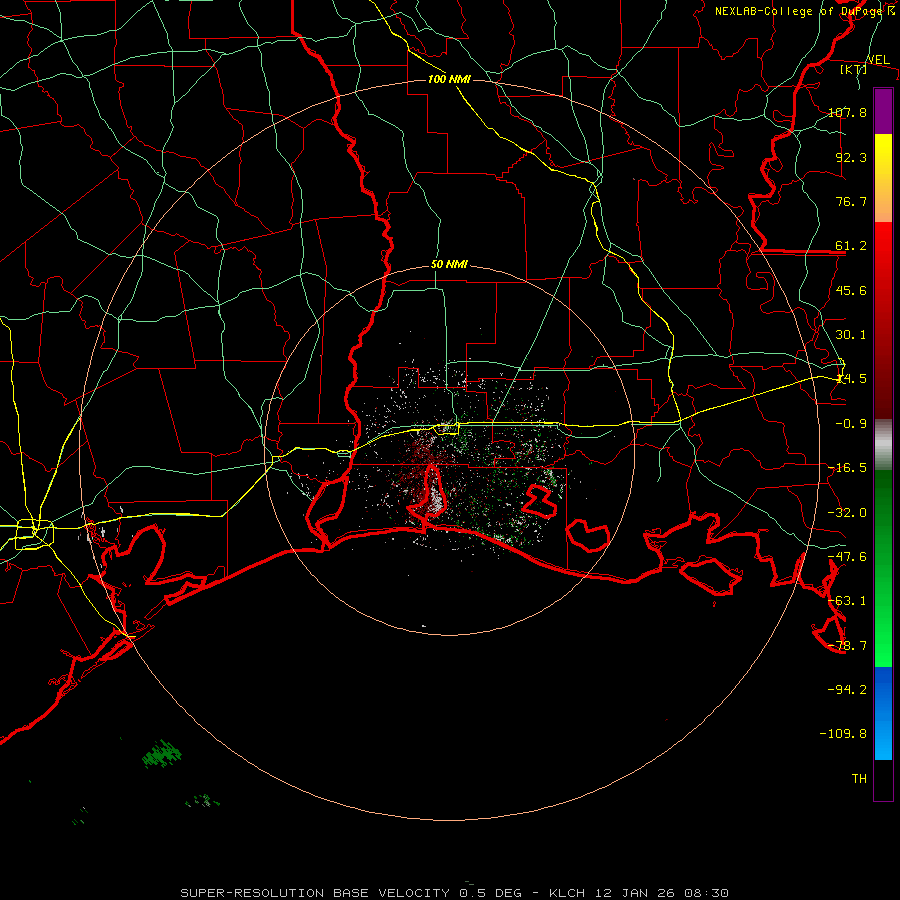Select the 76.7 scale value
Viewport: 900px width, 900px height.
coord(851,201)
